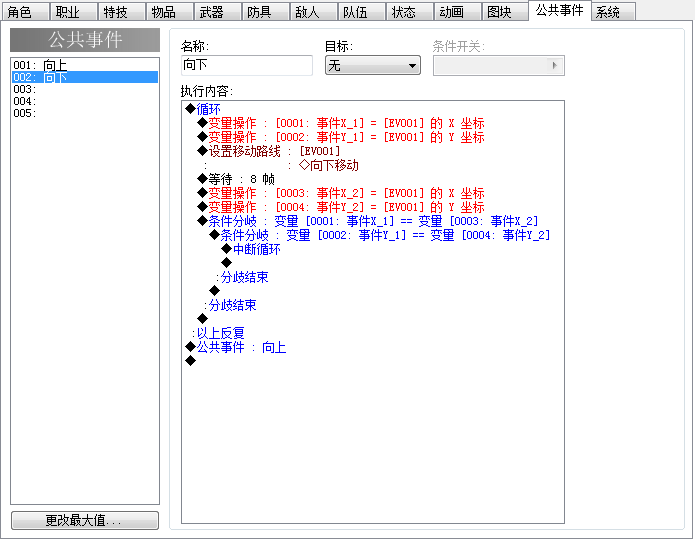Select the 循环 command line
695x540 pixels.
pyautogui.click(x=373, y=109)
